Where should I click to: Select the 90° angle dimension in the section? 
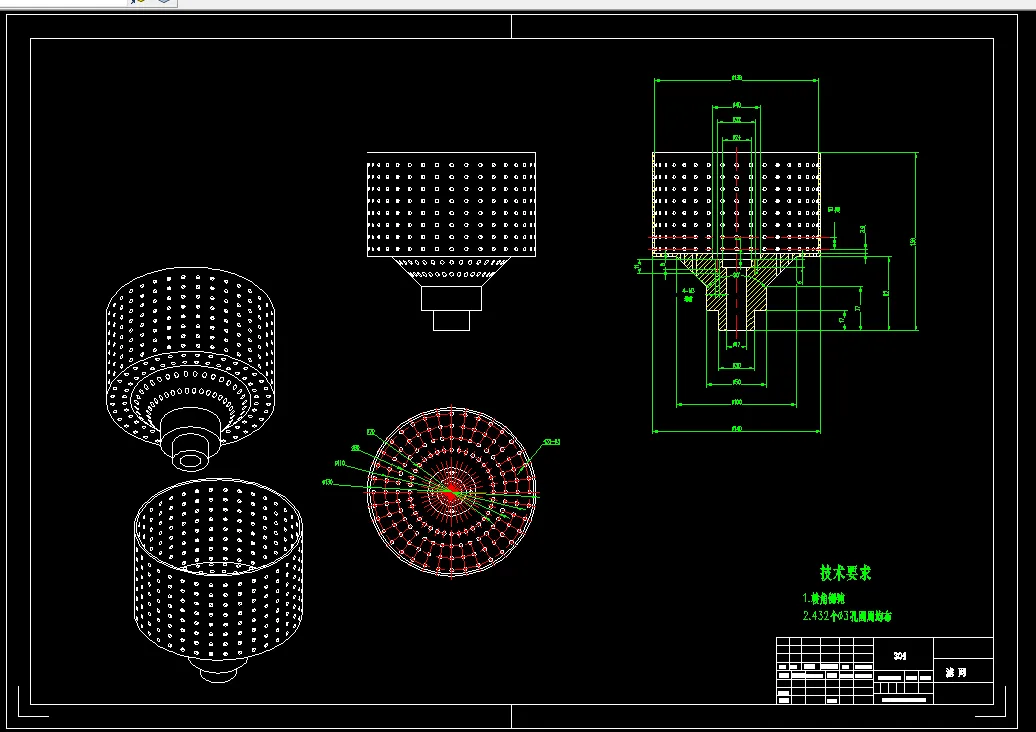(x=736, y=275)
